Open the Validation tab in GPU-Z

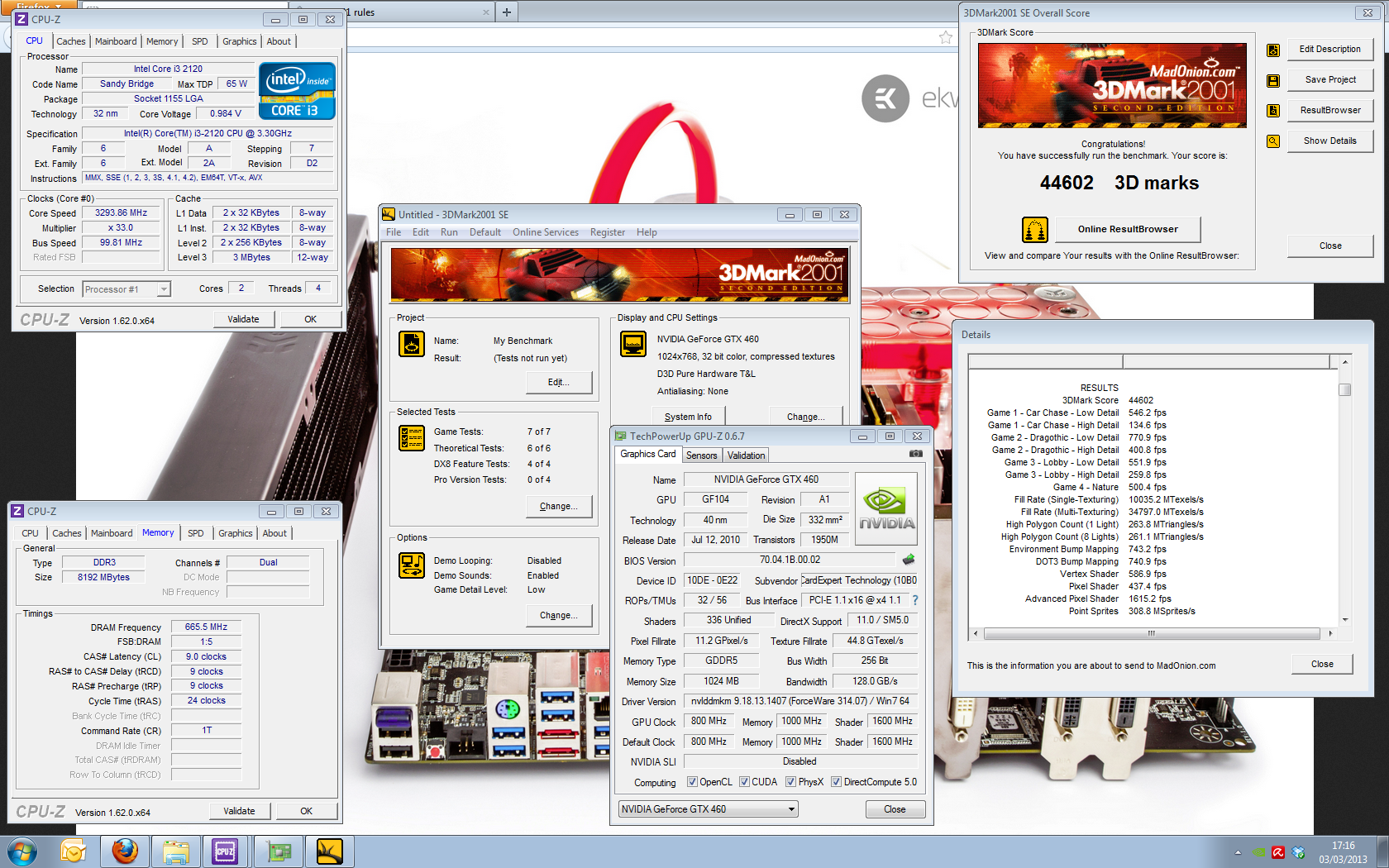point(746,455)
